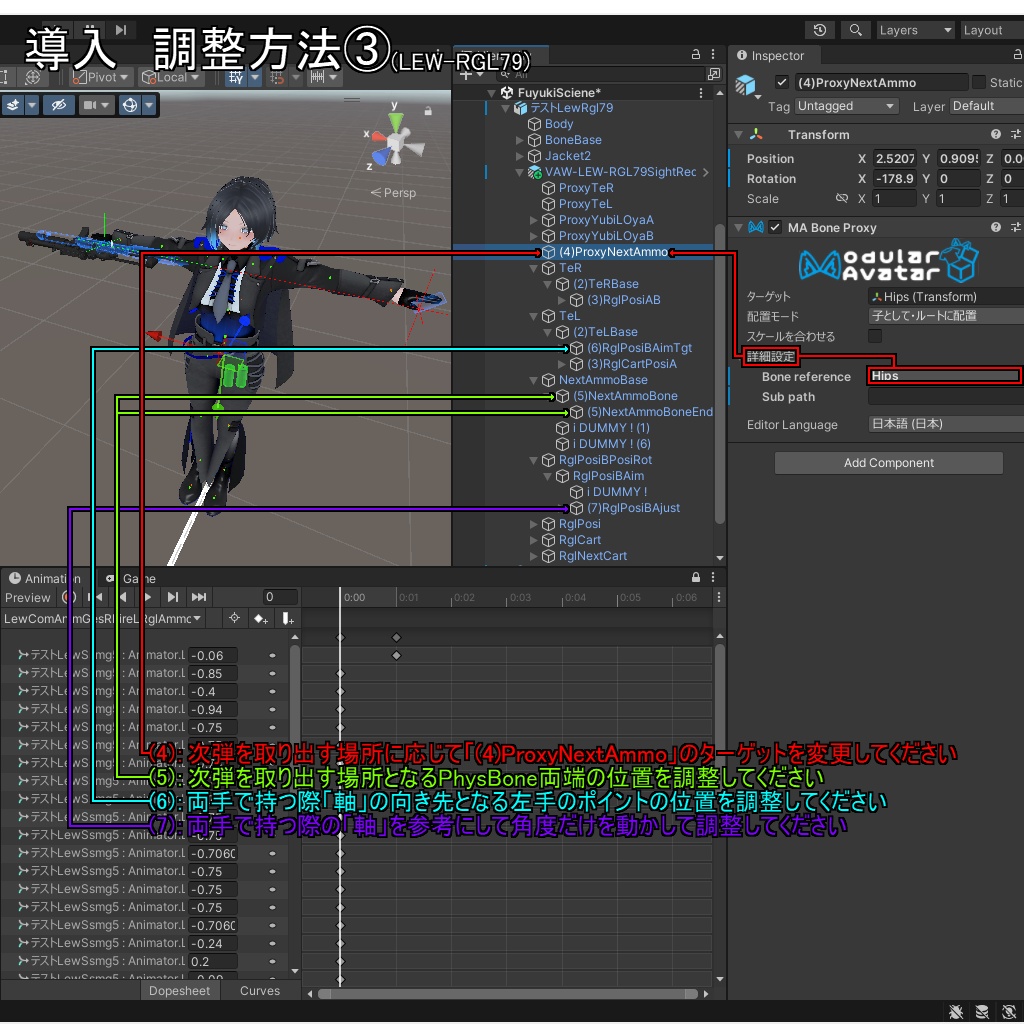1024x1024 pixels.
Task: Collapse the Transform component foldout
Action: (739, 135)
